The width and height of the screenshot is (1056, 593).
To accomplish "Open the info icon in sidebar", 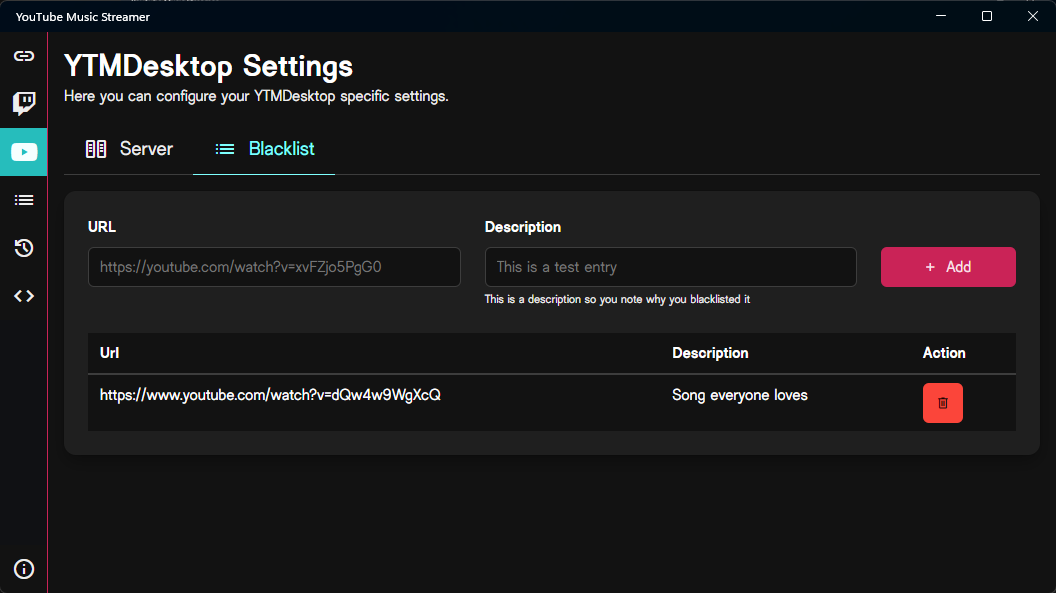I will click(24, 569).
